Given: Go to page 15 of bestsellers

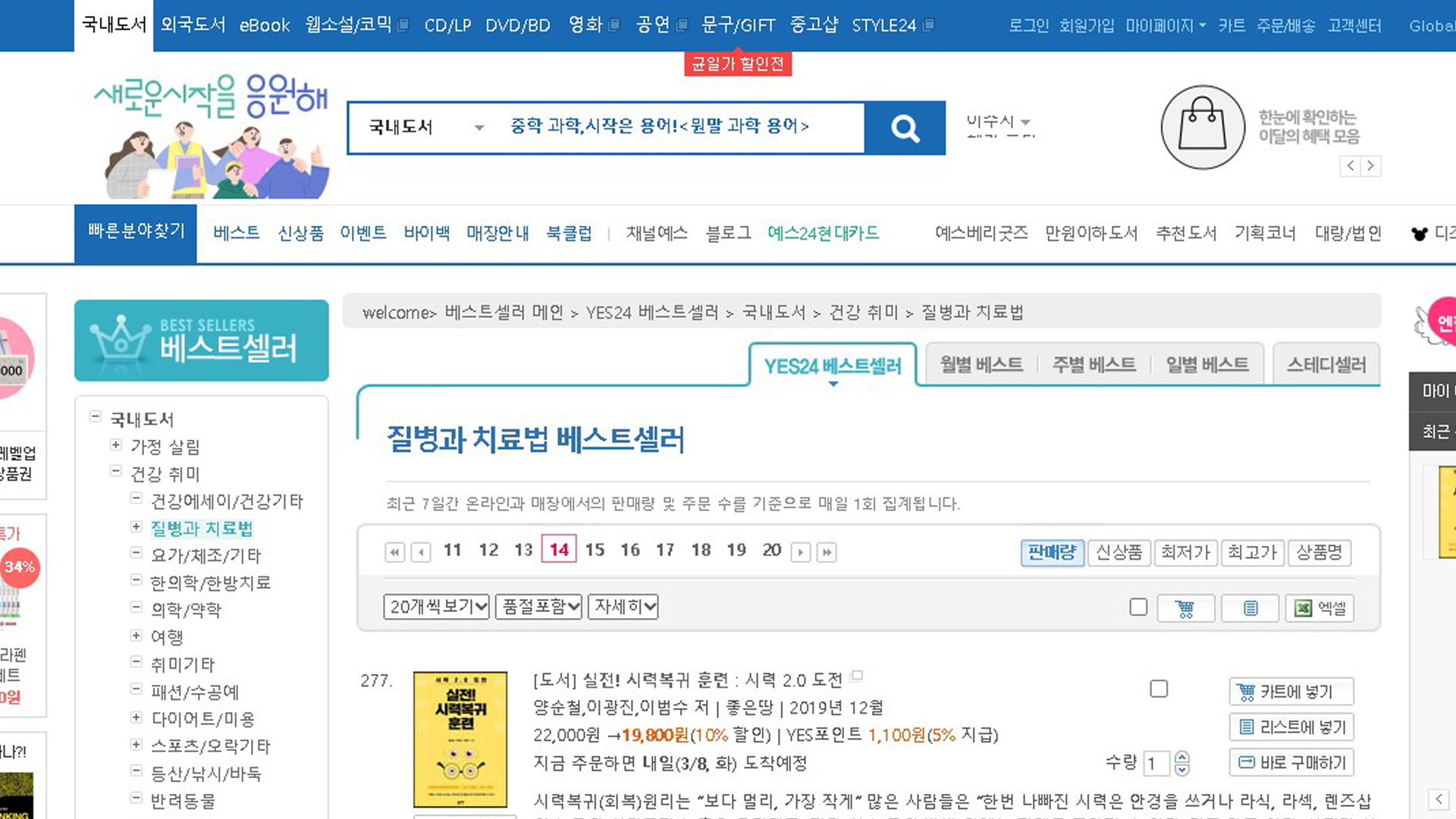Looking at the screenshot, I should click(595, 551).
